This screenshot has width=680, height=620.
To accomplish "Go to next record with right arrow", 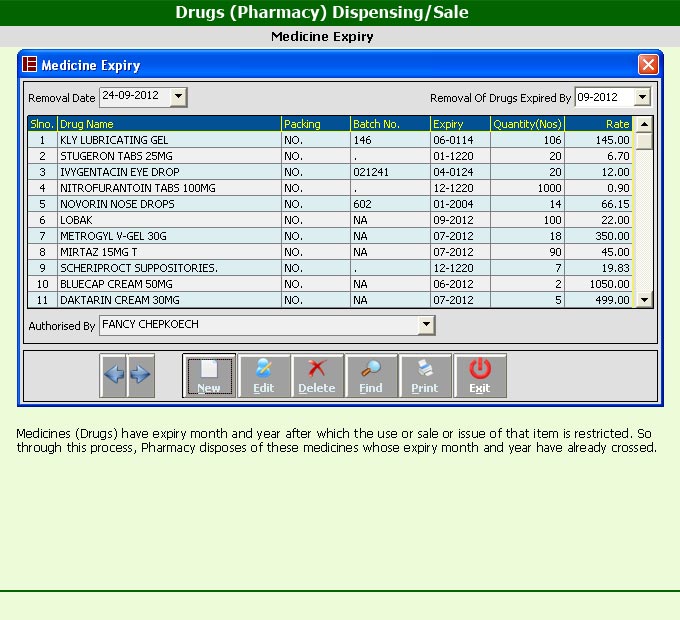I will 141,375.
